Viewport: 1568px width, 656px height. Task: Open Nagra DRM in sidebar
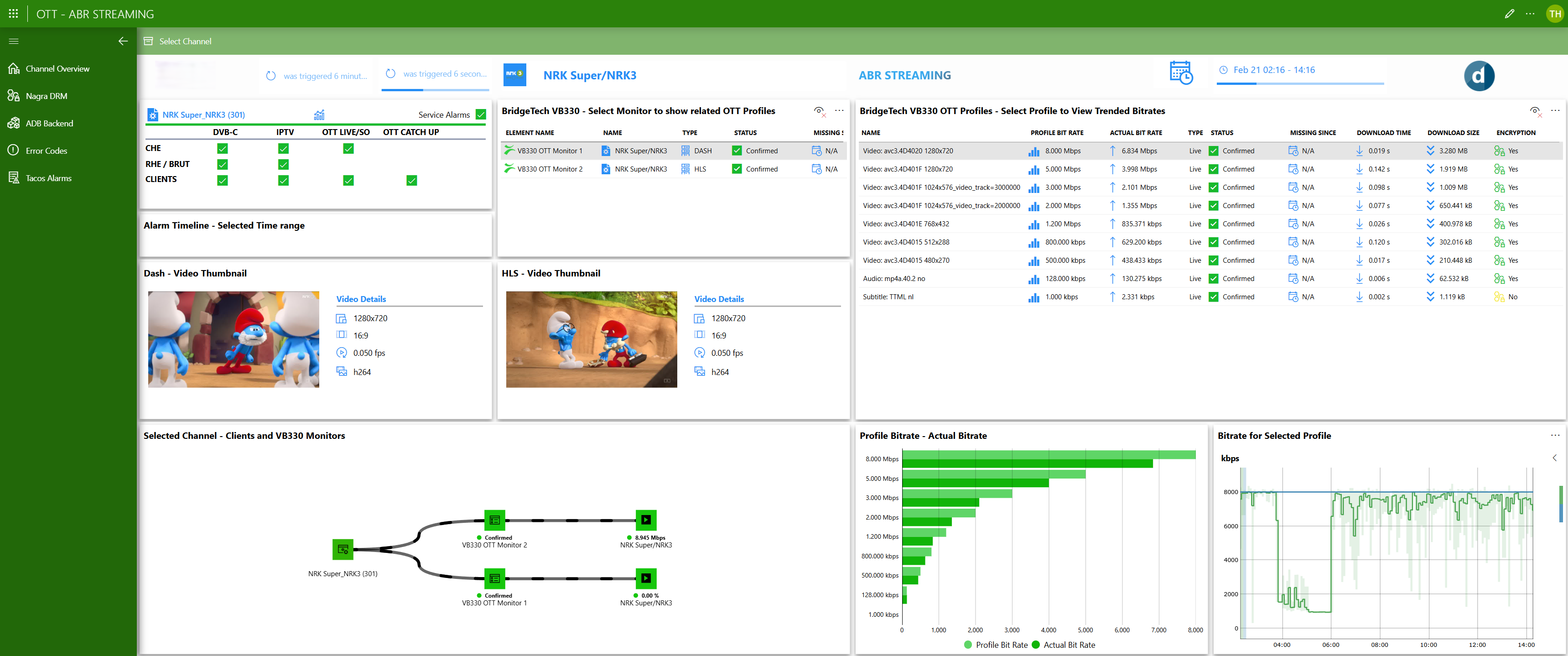click(x=46, y=96)
